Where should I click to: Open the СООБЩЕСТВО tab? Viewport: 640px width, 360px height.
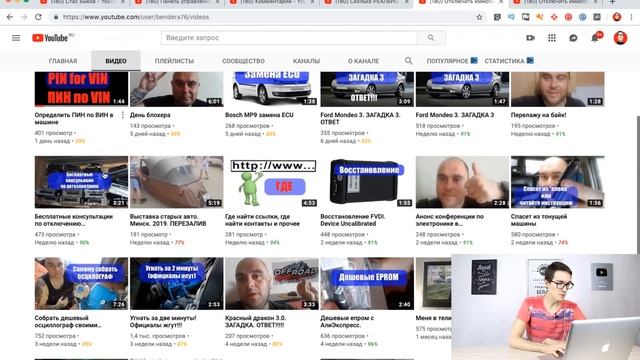[x=243, y=61]
